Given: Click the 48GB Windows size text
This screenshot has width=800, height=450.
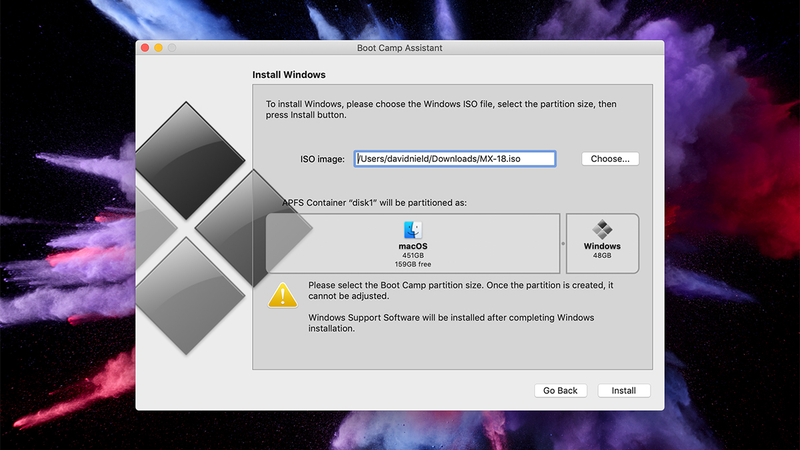Looking at the screenshot, I should (602, 256).
